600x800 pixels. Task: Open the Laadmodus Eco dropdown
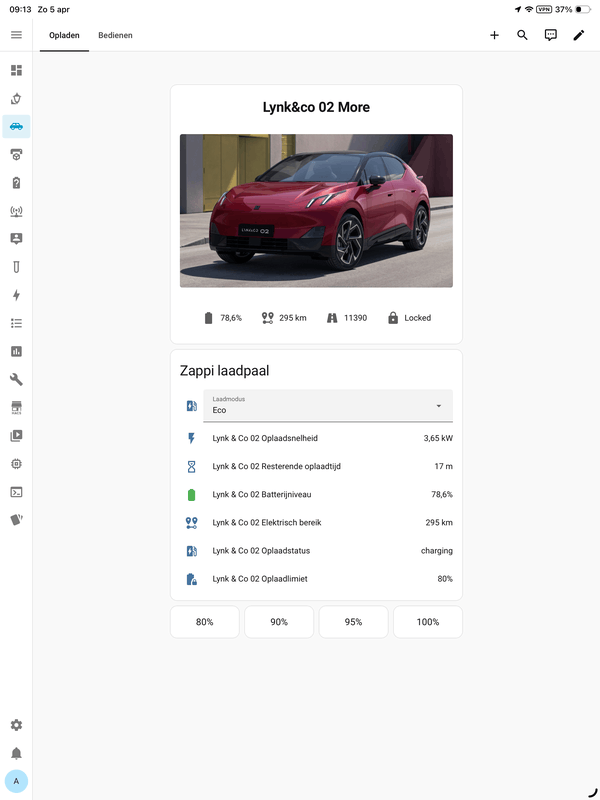(x=328, y=406)
